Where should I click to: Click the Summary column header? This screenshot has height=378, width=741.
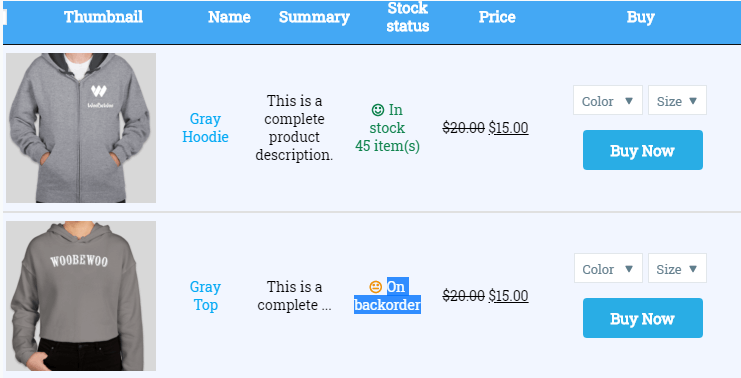pos(314,17)
